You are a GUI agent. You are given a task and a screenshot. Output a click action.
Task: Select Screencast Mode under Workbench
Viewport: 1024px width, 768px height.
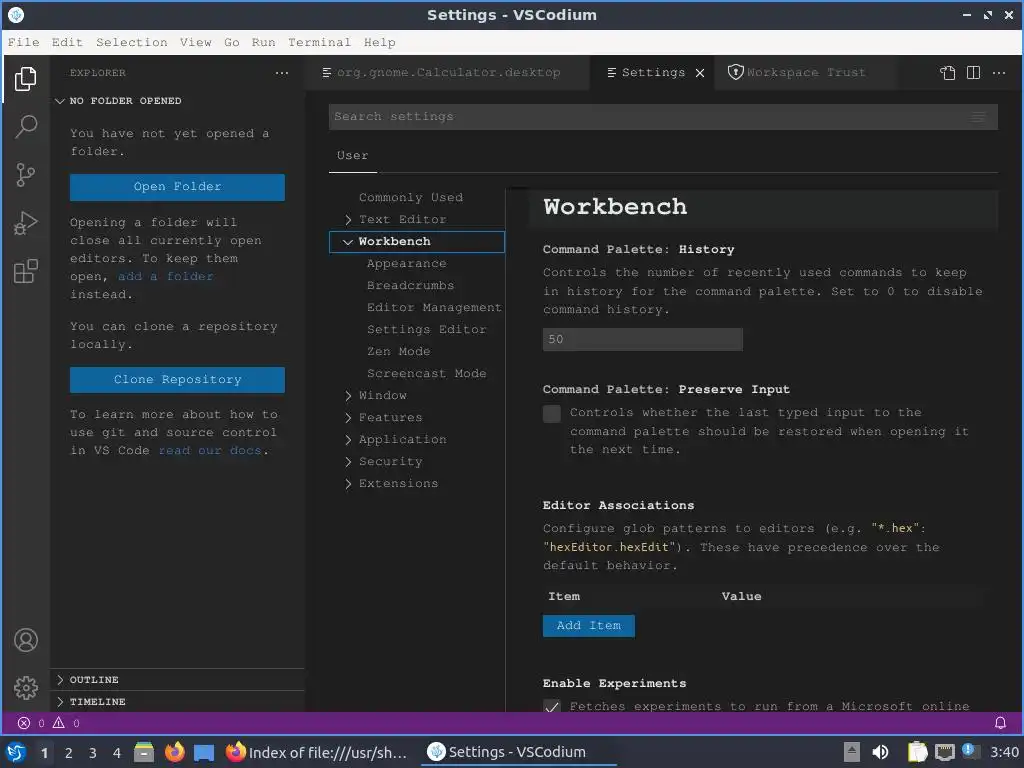point(426,374)
